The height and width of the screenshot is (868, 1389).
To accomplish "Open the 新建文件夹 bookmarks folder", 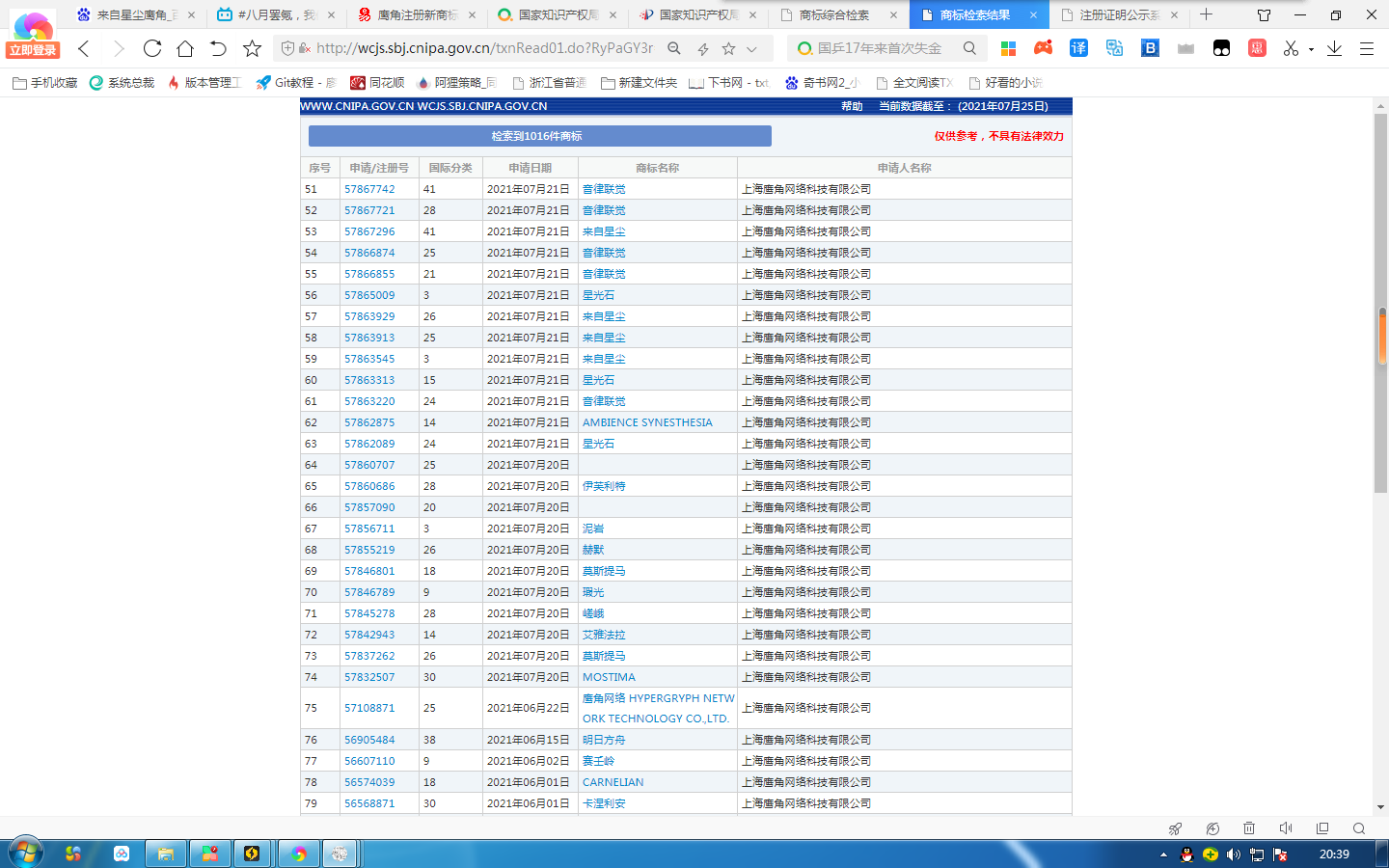I will (x=639, y=83).
